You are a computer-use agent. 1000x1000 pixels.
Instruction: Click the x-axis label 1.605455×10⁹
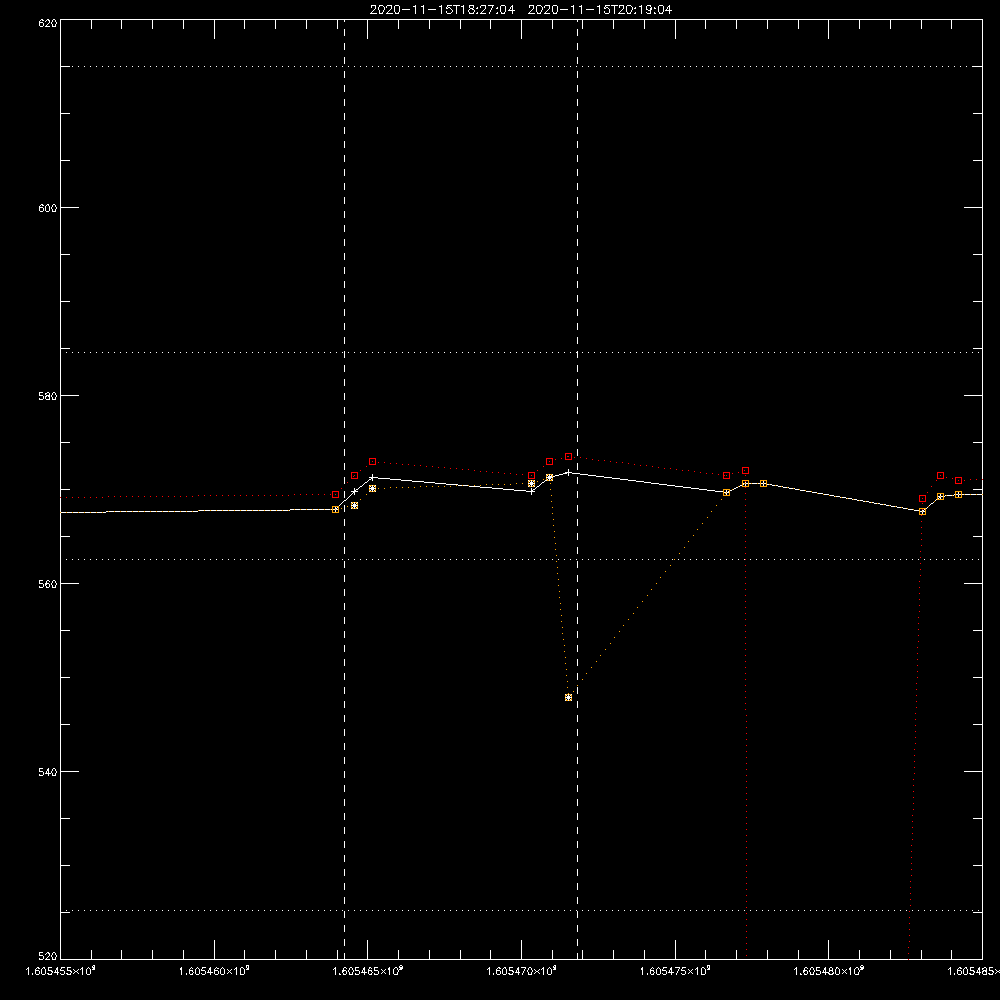[61, 971]
